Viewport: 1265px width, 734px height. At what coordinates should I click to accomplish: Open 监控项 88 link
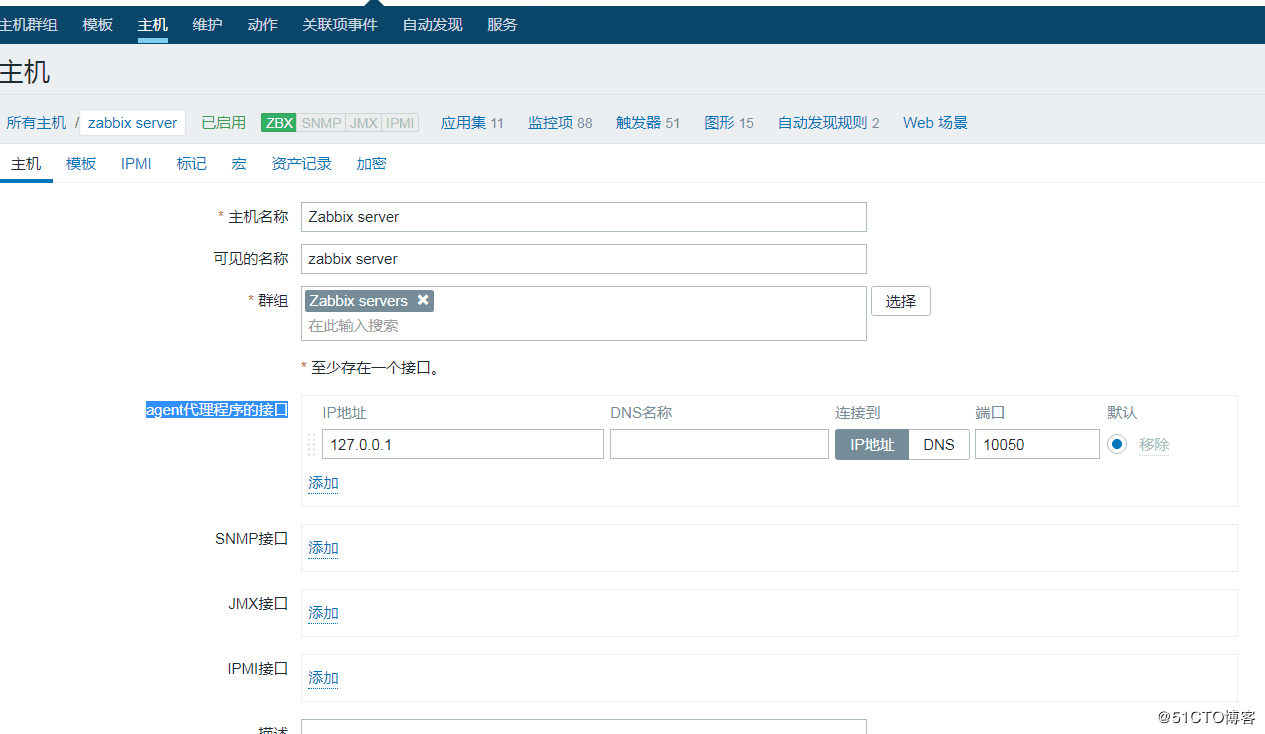click(x=560, y=123)
